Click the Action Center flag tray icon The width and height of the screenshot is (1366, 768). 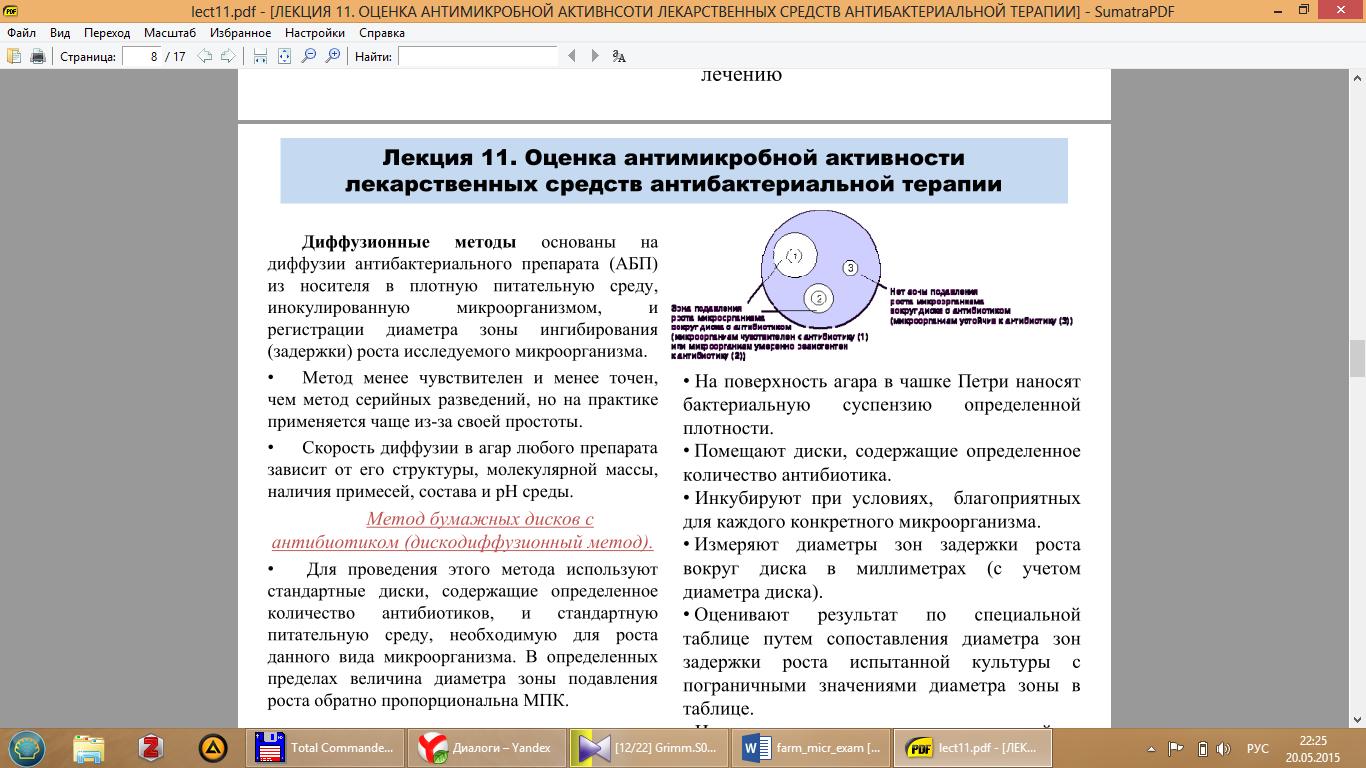pos(1177,748)
